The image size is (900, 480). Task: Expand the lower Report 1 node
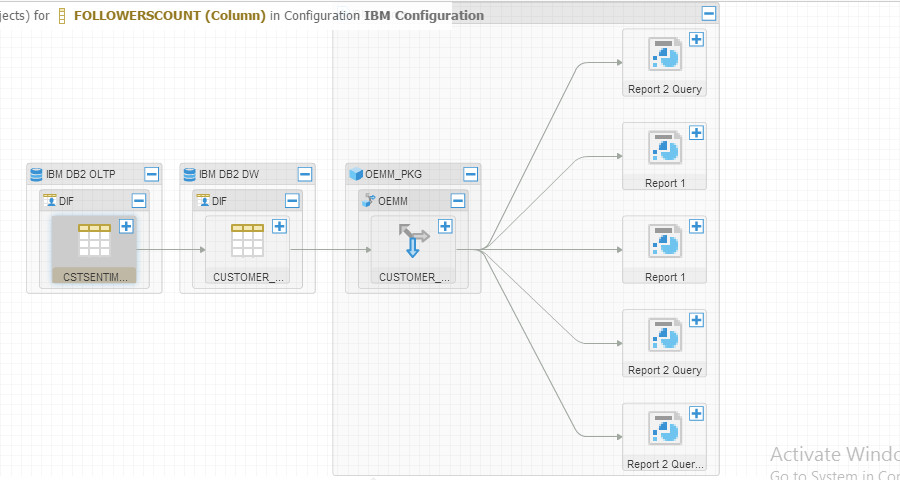point(696,226)
